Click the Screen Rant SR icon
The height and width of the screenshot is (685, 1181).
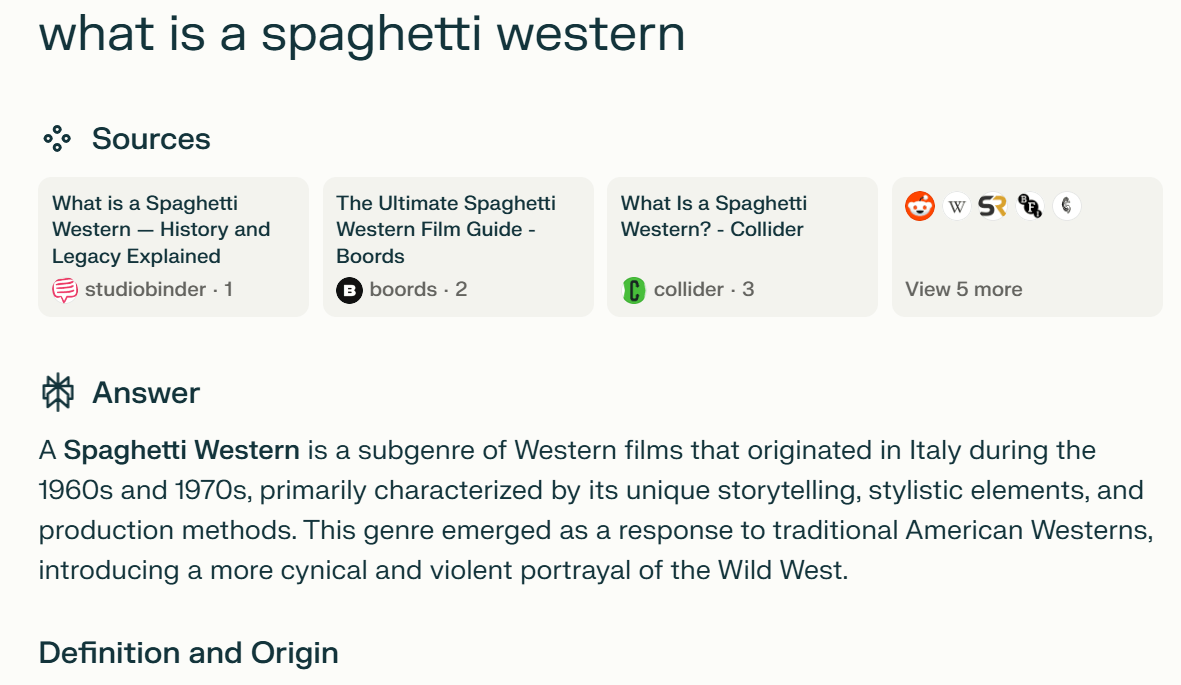(x=992, y=207)
